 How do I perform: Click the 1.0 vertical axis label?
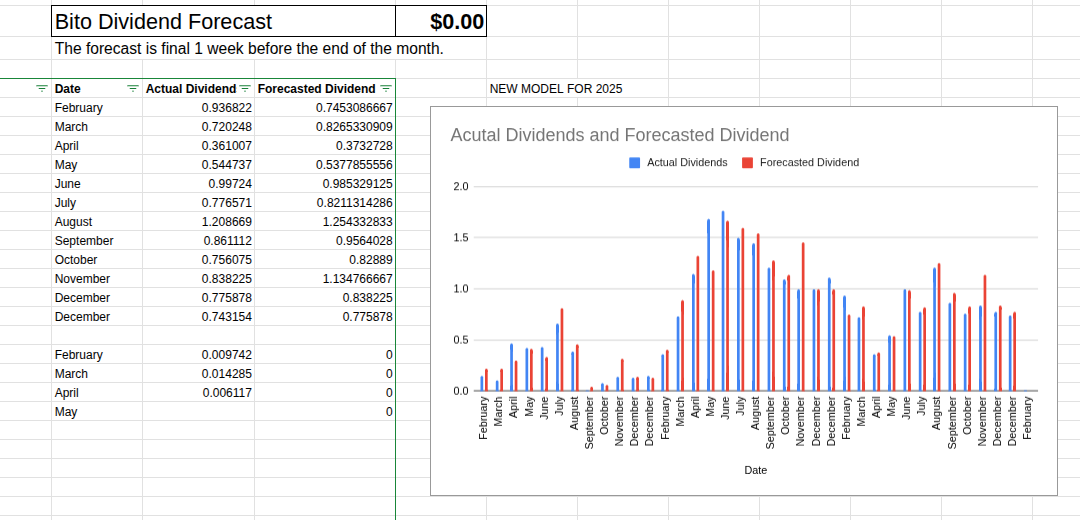tap(461, 289)
